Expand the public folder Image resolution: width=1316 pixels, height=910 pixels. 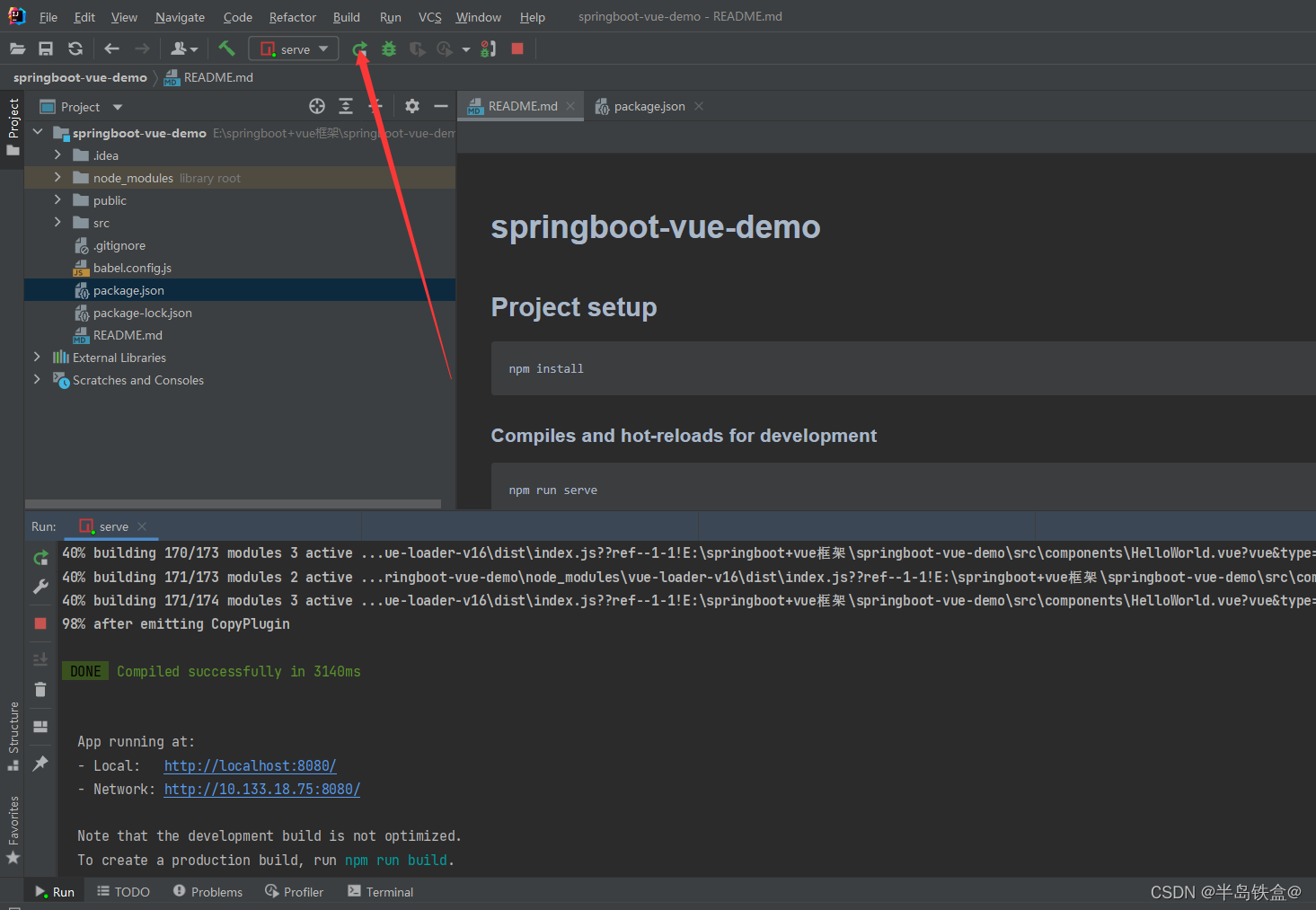tap(57, 199)
